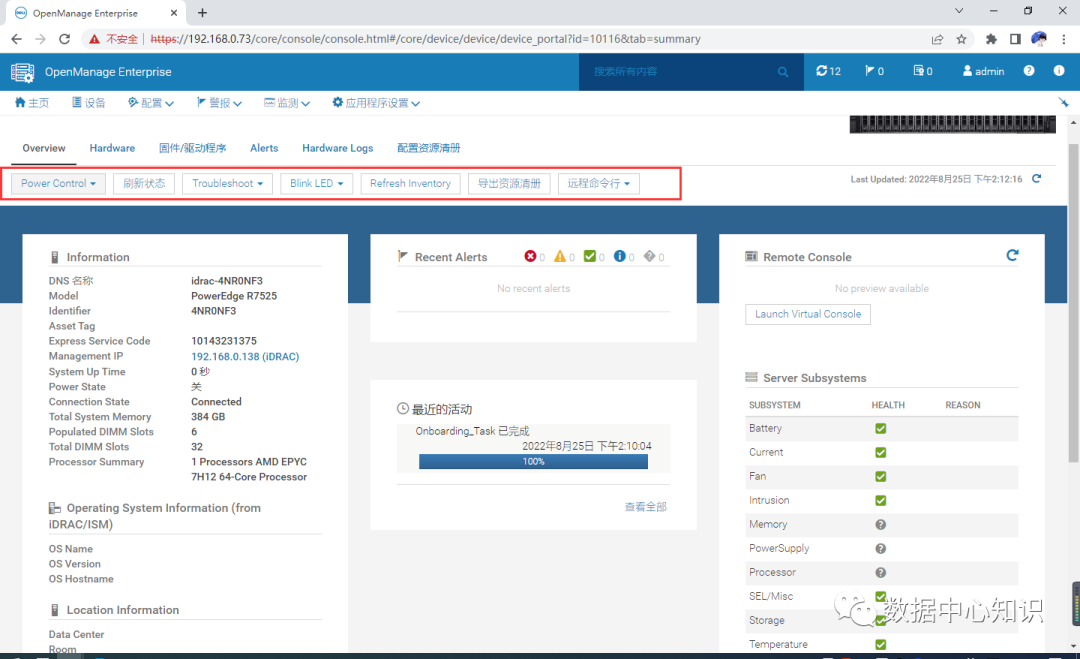Click the Chrome profile avatar
Screen dimensions: 1080x659
(1039, 39)
